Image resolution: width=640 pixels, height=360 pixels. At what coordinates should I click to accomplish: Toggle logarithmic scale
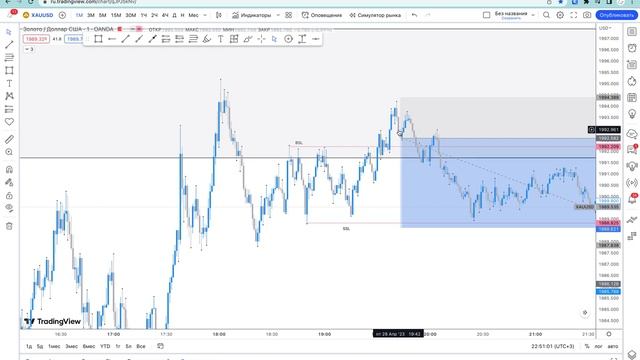[598, 346]
